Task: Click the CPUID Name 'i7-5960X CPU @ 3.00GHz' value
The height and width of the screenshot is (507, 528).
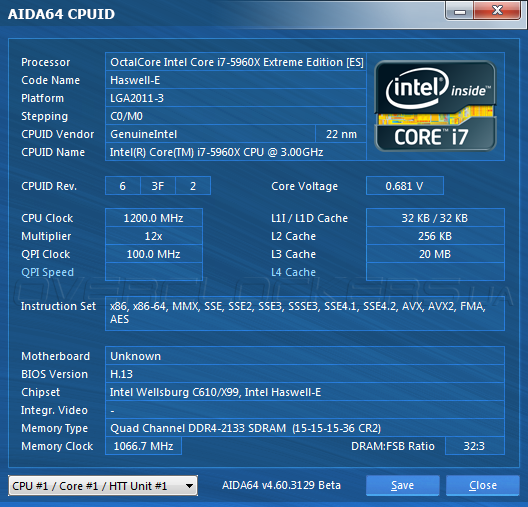Action: (236, 152)
